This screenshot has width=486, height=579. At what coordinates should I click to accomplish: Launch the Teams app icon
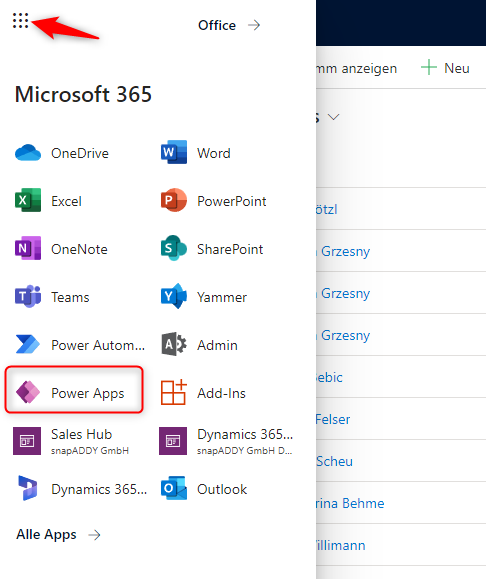(x=28, y=296)
